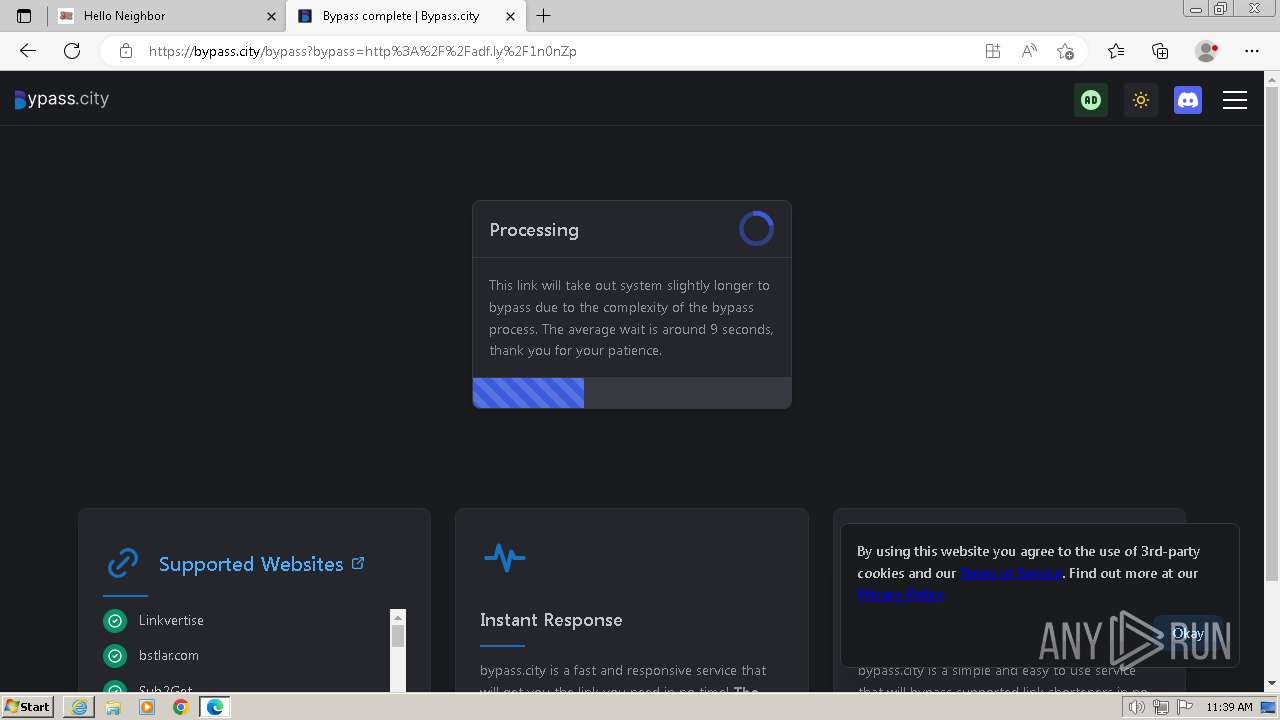Screen dimensions: 1280x720
Task: Open the Collections icon
Action: click(1160, 51)
